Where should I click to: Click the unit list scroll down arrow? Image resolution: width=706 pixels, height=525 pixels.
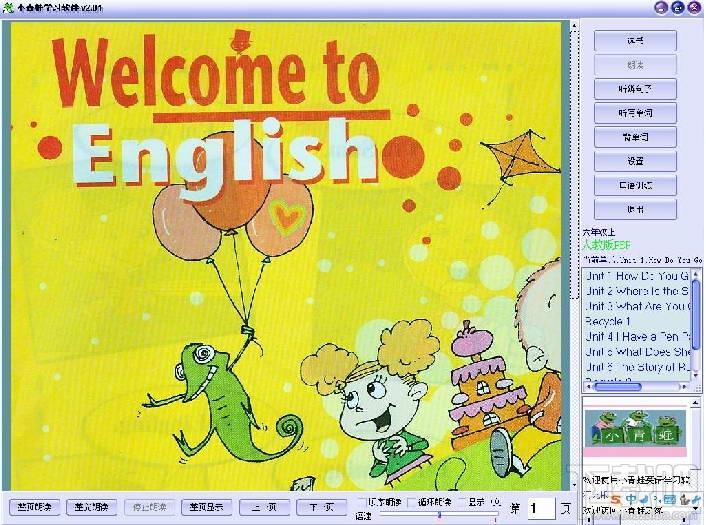(x=696, y=376)
